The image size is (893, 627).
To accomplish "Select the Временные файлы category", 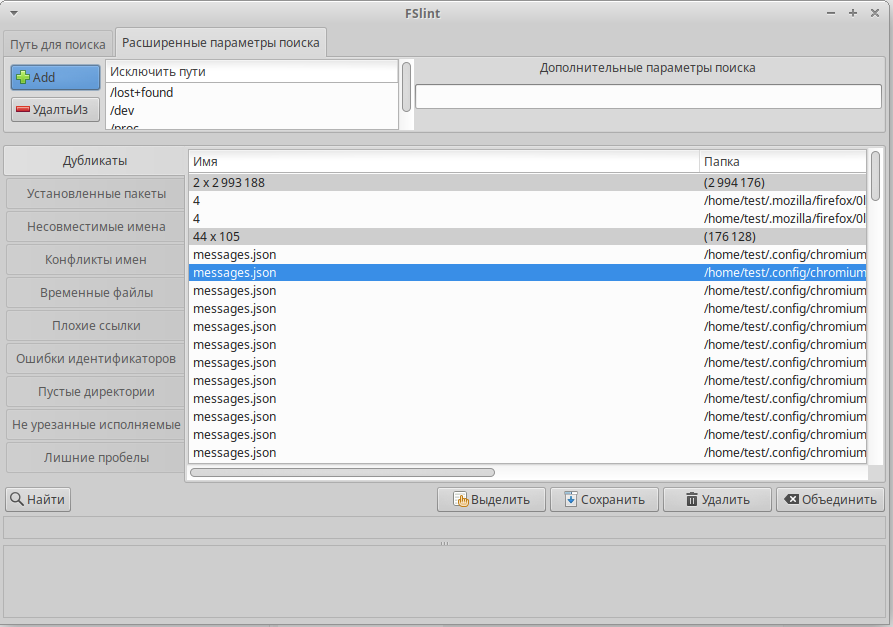I will click(96, 293).
